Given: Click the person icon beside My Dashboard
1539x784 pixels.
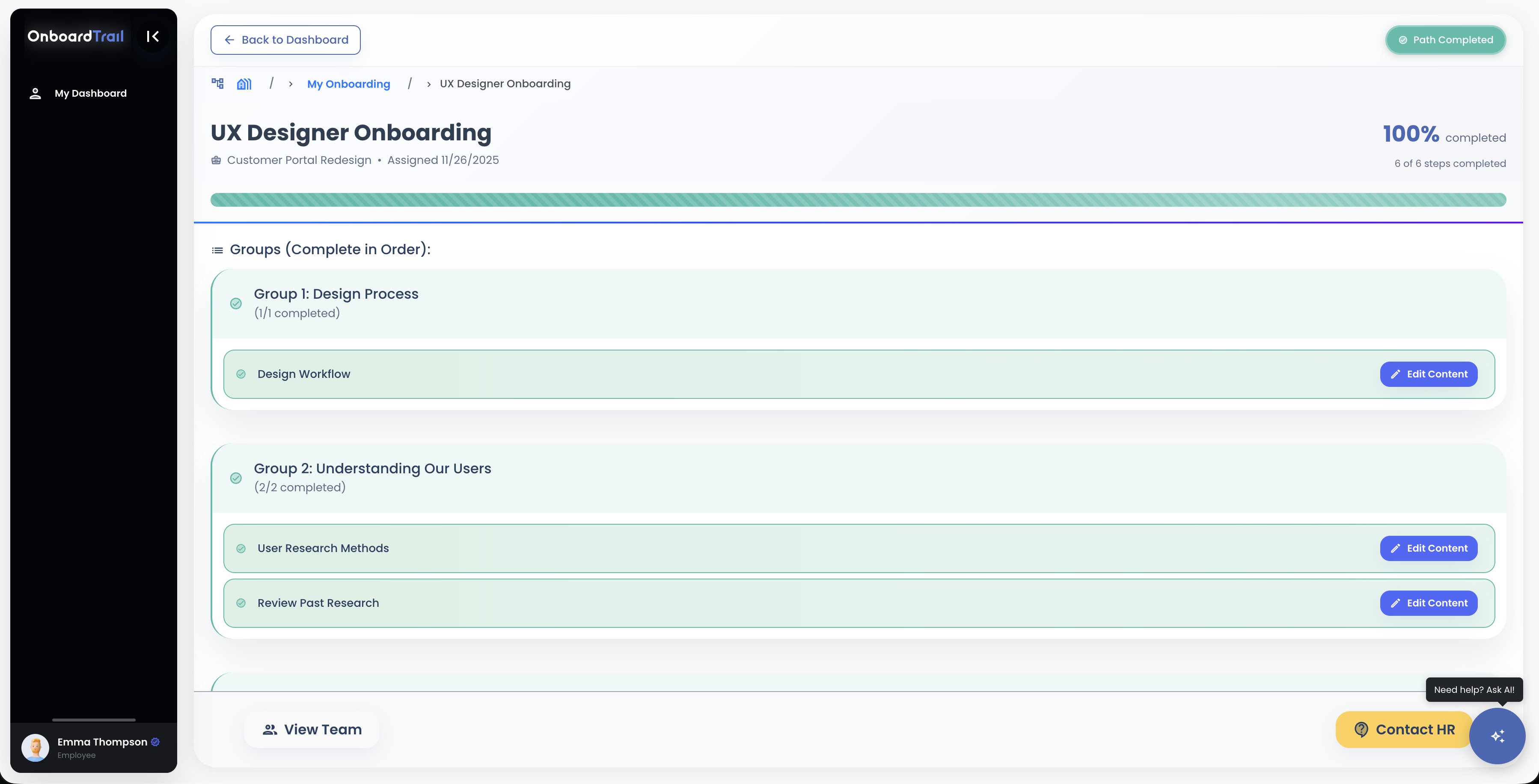Looking at the screenshot, I should pyautogui.click(x=35, y=93).
